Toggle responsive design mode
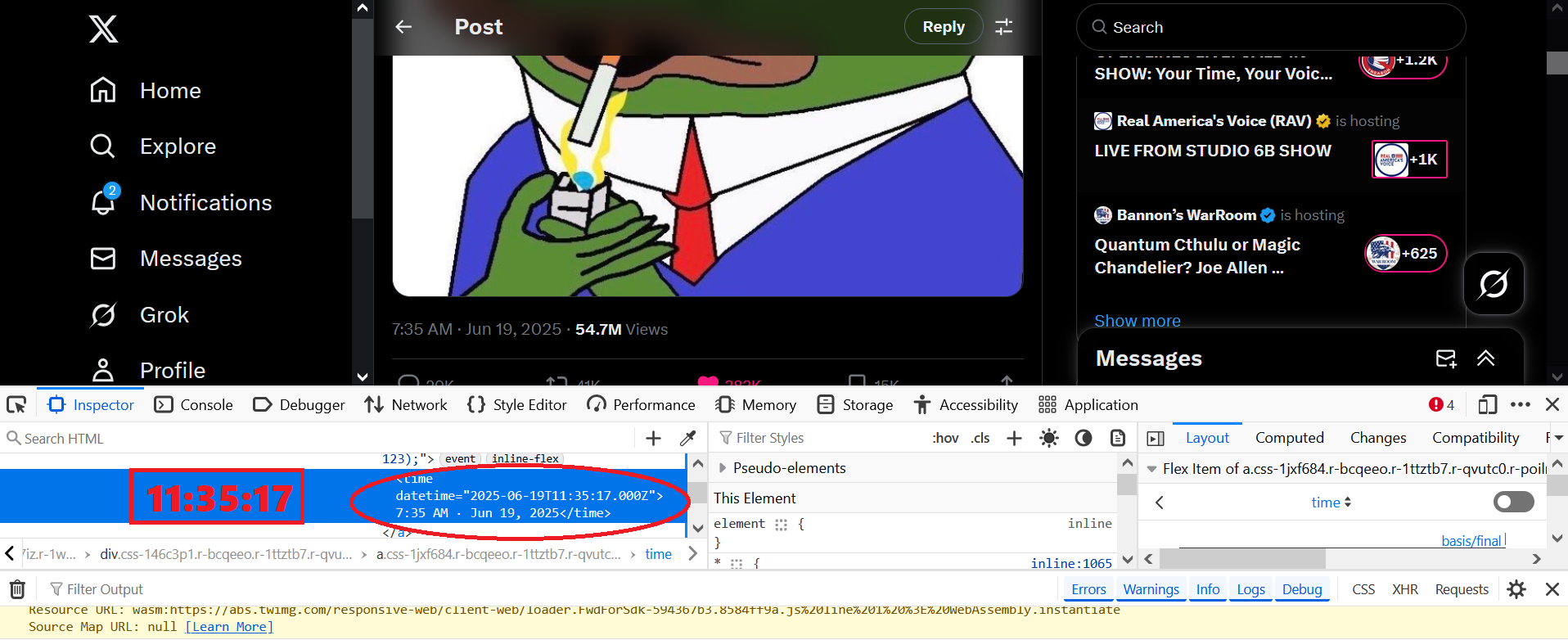Viewport: 1568px width, 640px height. (1488, 405)
